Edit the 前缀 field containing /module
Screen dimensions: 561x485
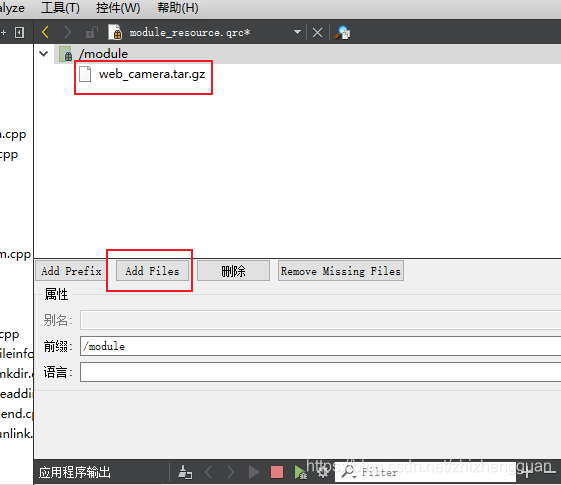[x=321, y=346]
